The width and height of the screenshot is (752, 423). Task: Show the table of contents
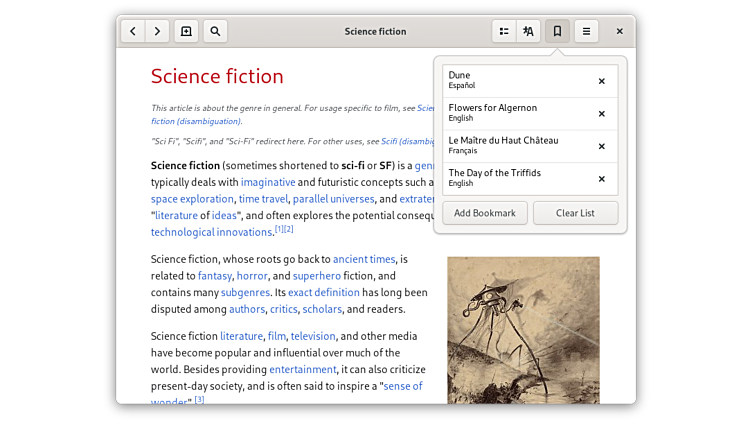(504, 31)
